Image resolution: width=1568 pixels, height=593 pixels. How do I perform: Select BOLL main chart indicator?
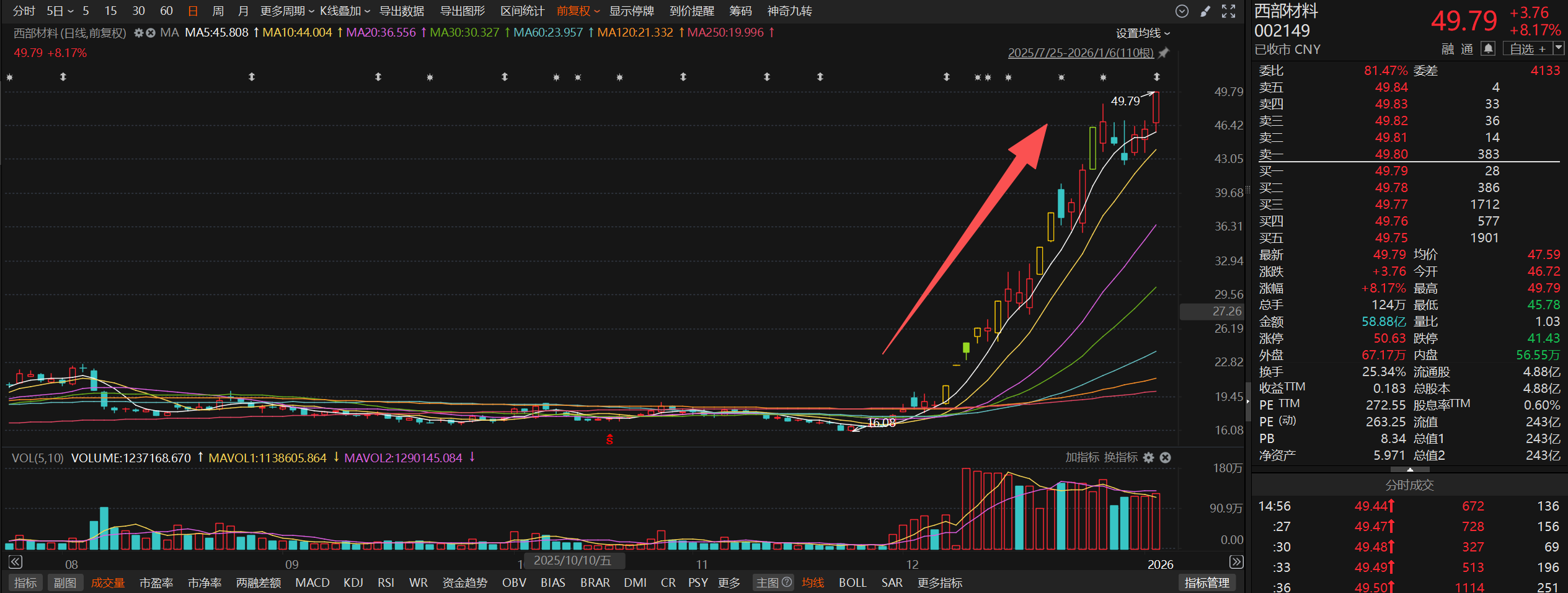tap(853, 582)
